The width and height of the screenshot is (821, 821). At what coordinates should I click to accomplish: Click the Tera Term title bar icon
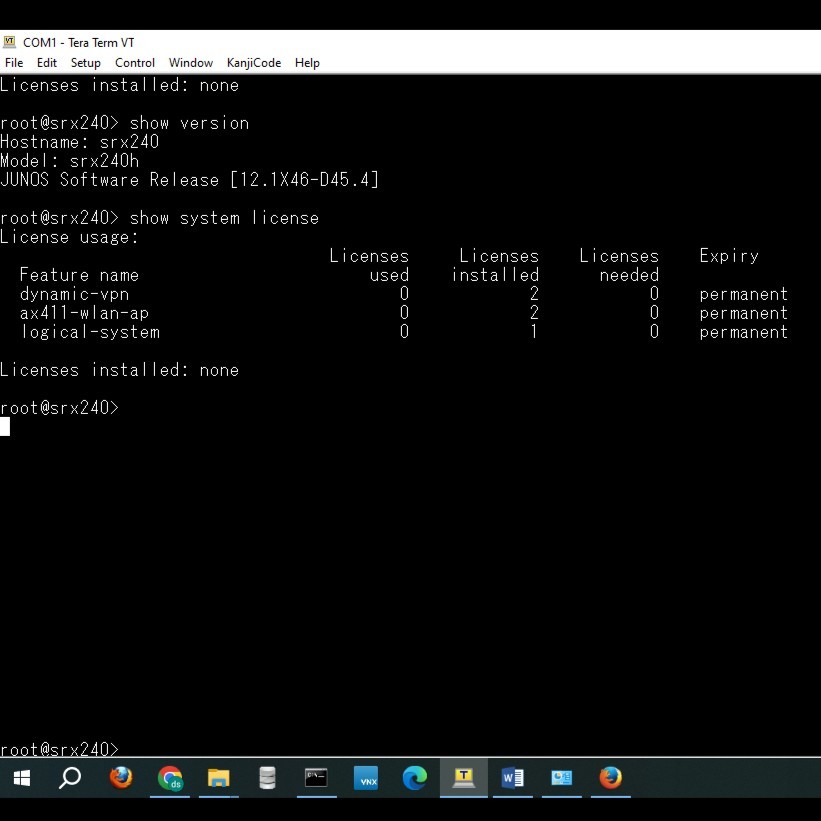pos(9,42)
